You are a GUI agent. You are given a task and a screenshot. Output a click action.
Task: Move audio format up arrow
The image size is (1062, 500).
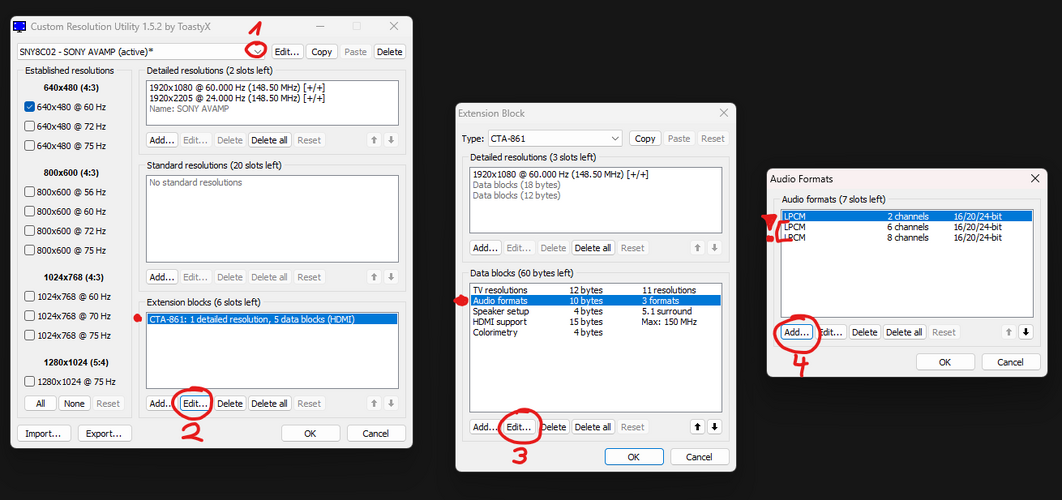pos(1008,332)
